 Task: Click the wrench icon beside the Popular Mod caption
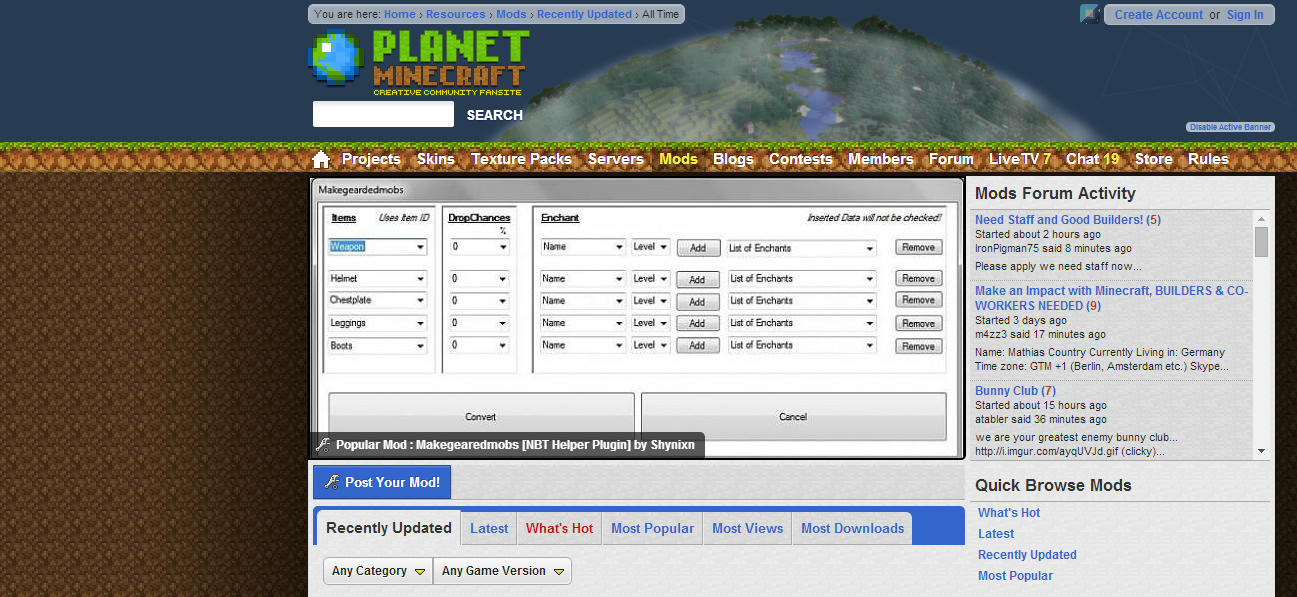point(322,445)
